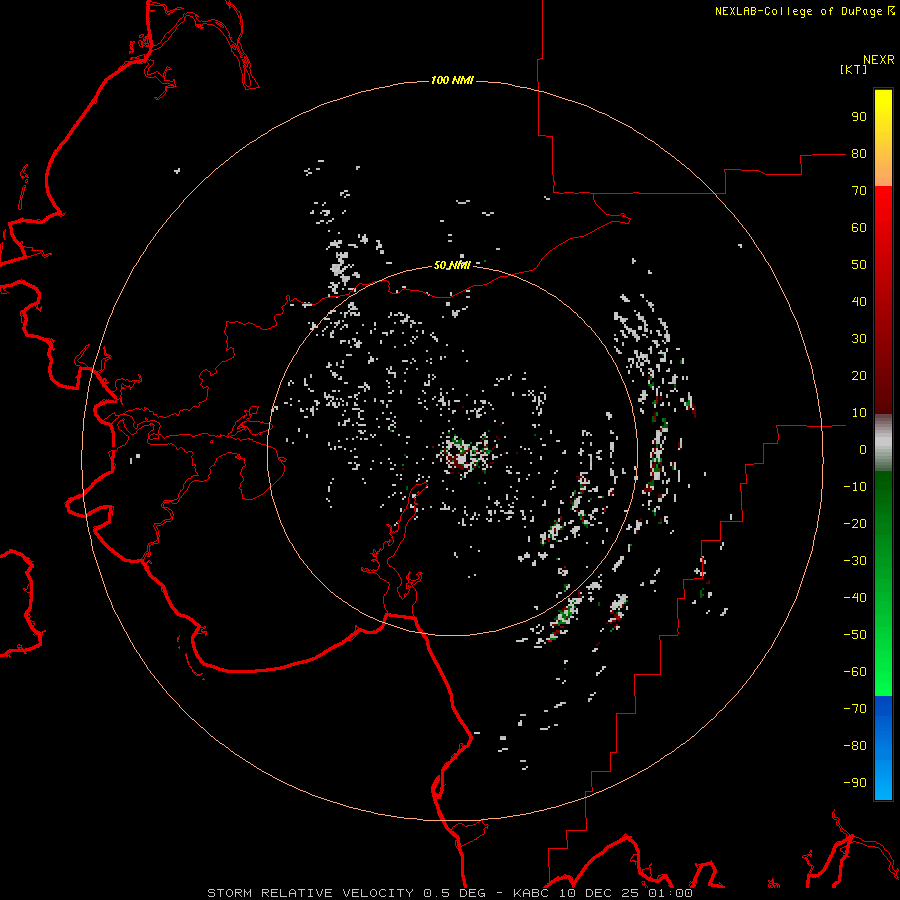The image size is (900, 900).
Task: Click the '-40' value on velocity scale
Action: point(855,598)
